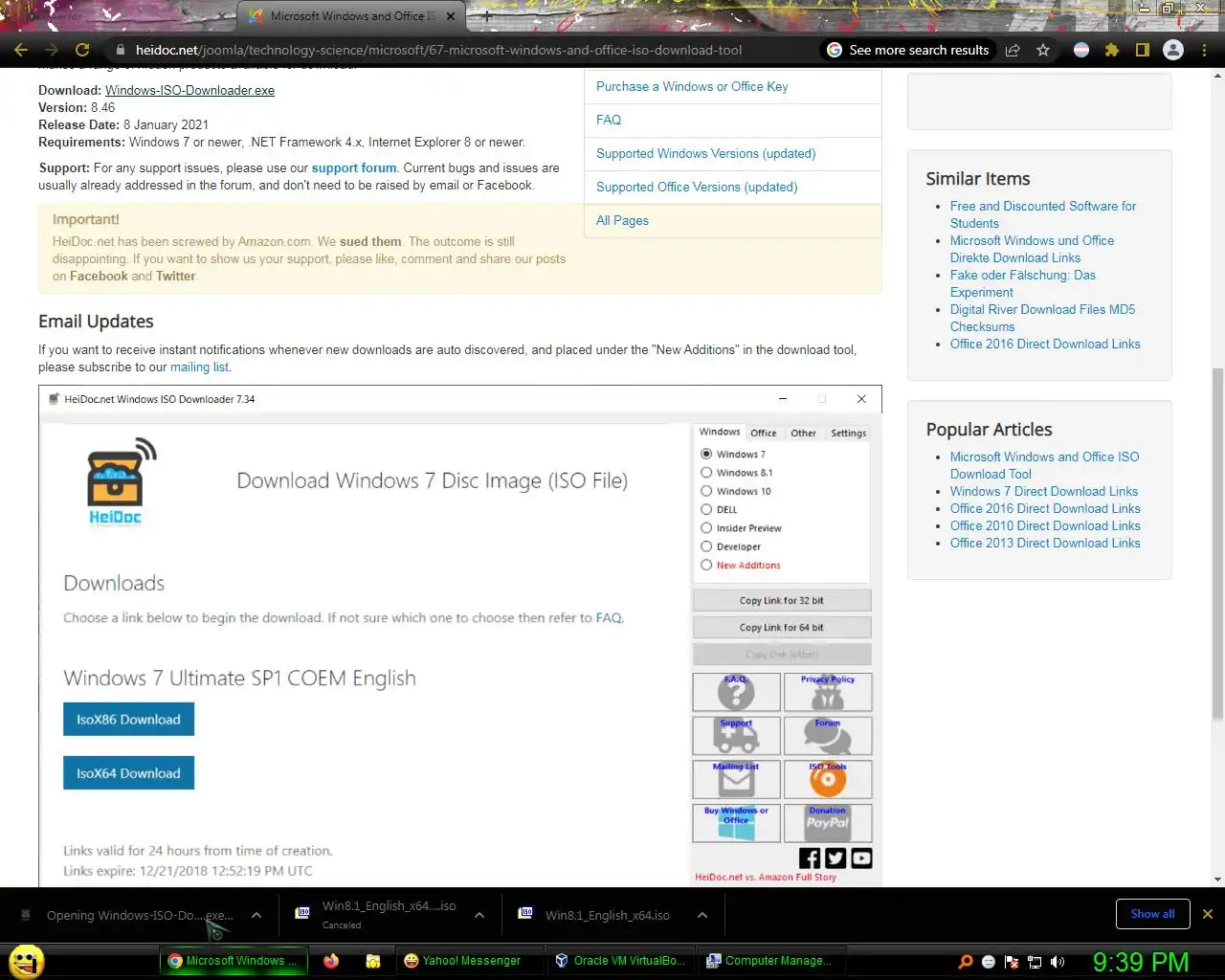
Task: Click Copy Link for 32 bit
Action: click(x=782, y=600)
